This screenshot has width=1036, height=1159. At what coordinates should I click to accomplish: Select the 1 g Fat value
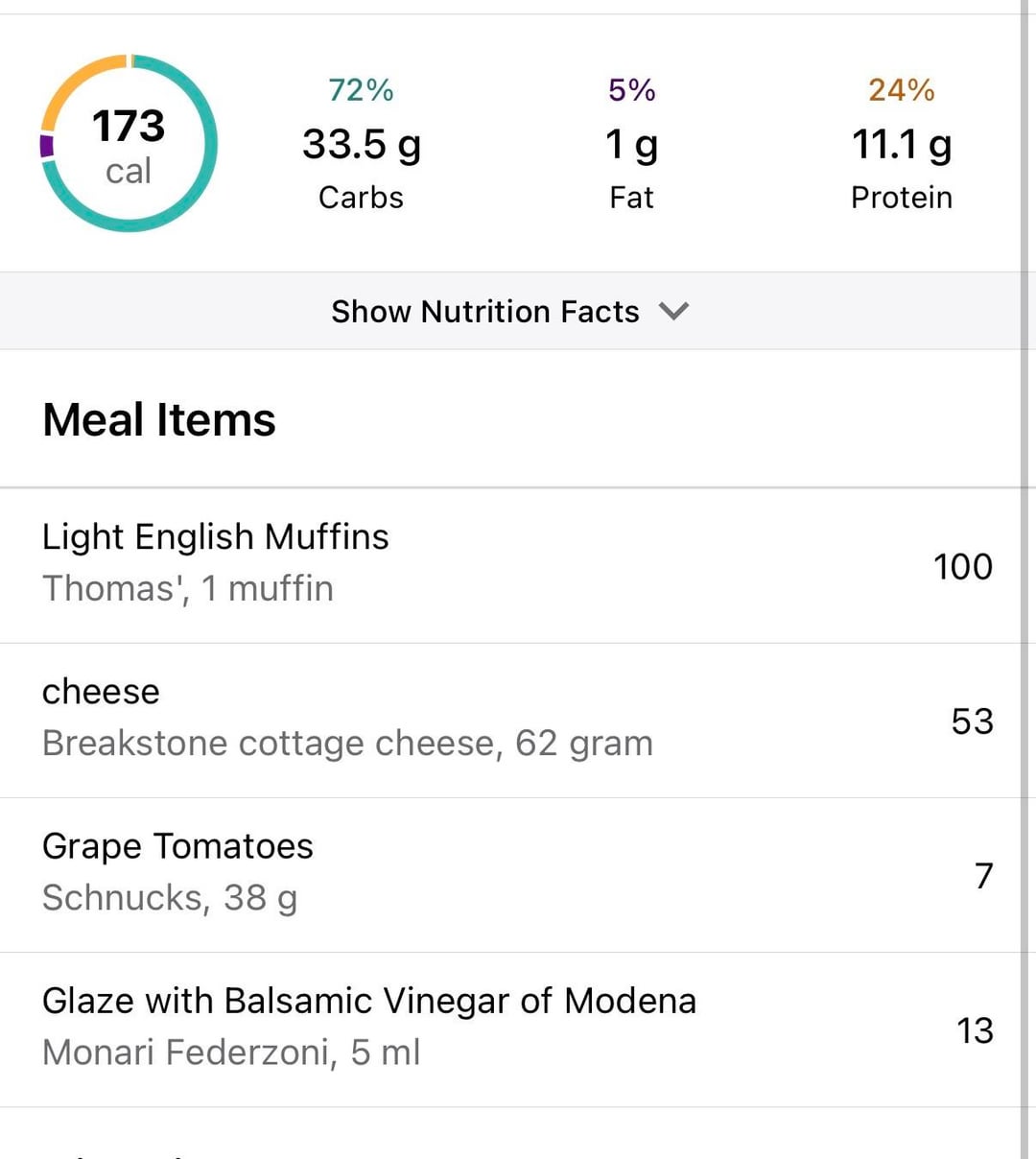click(x=631, y=145)
